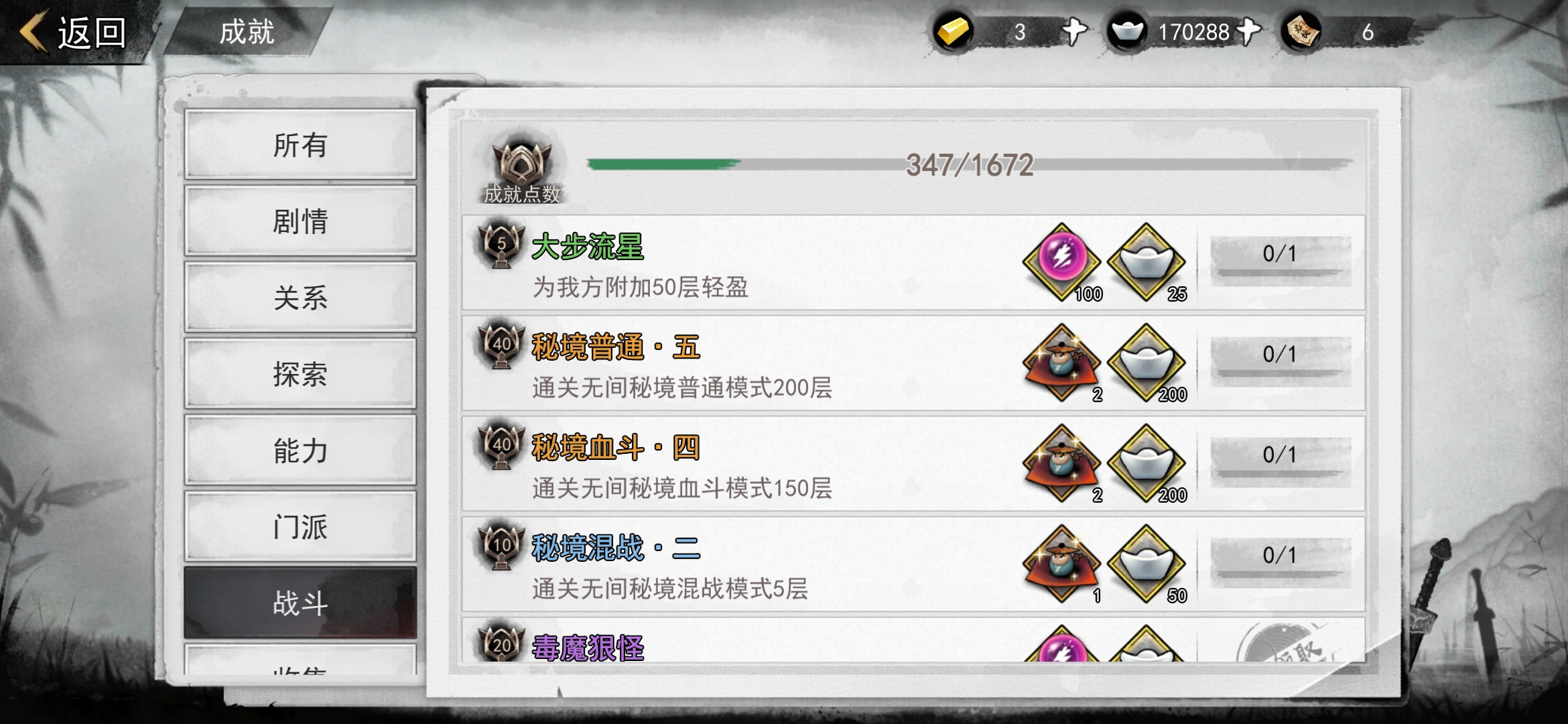Tap the gold ingot currency icon

click(952, 32)
